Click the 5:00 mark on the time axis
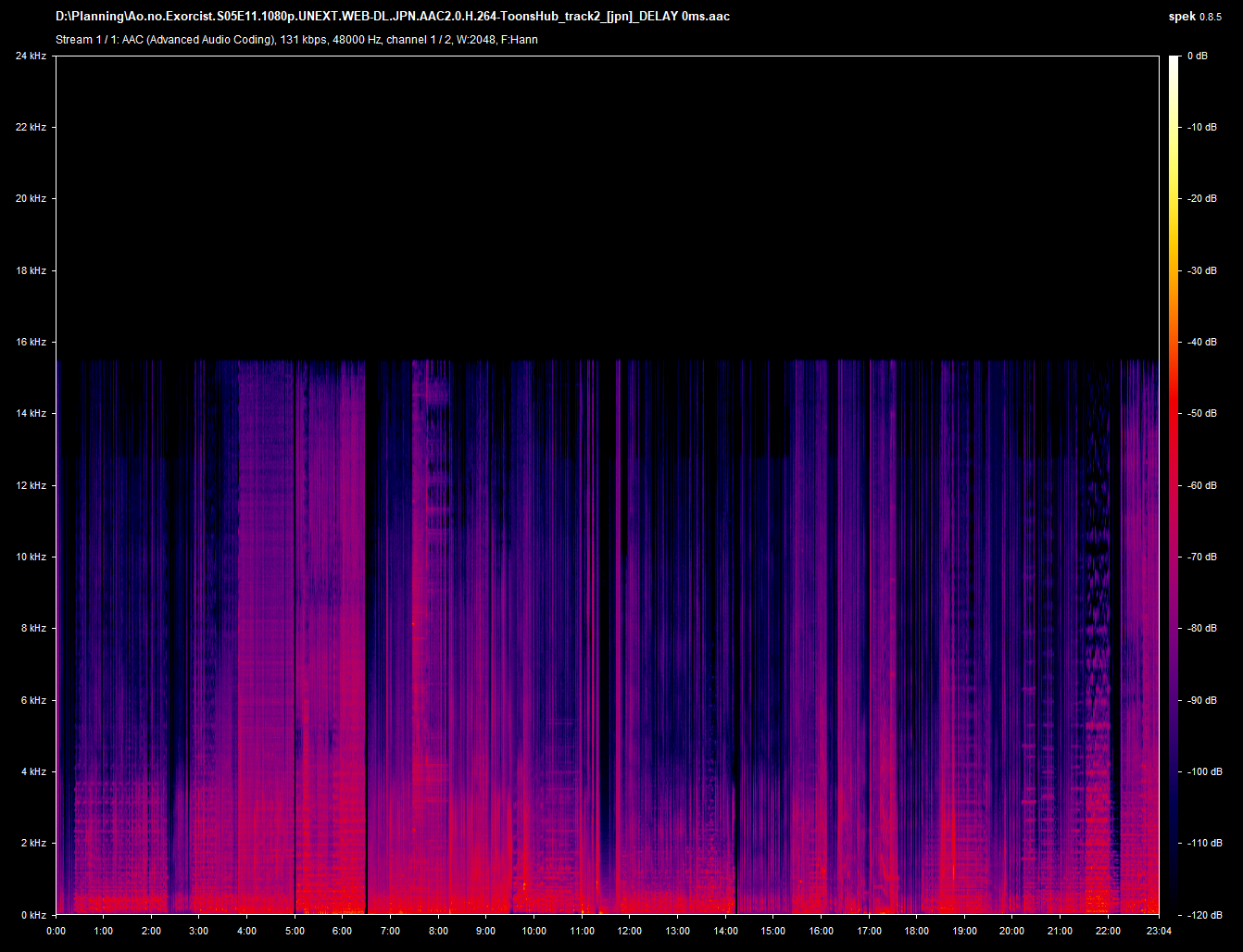 tap(295, 931)
